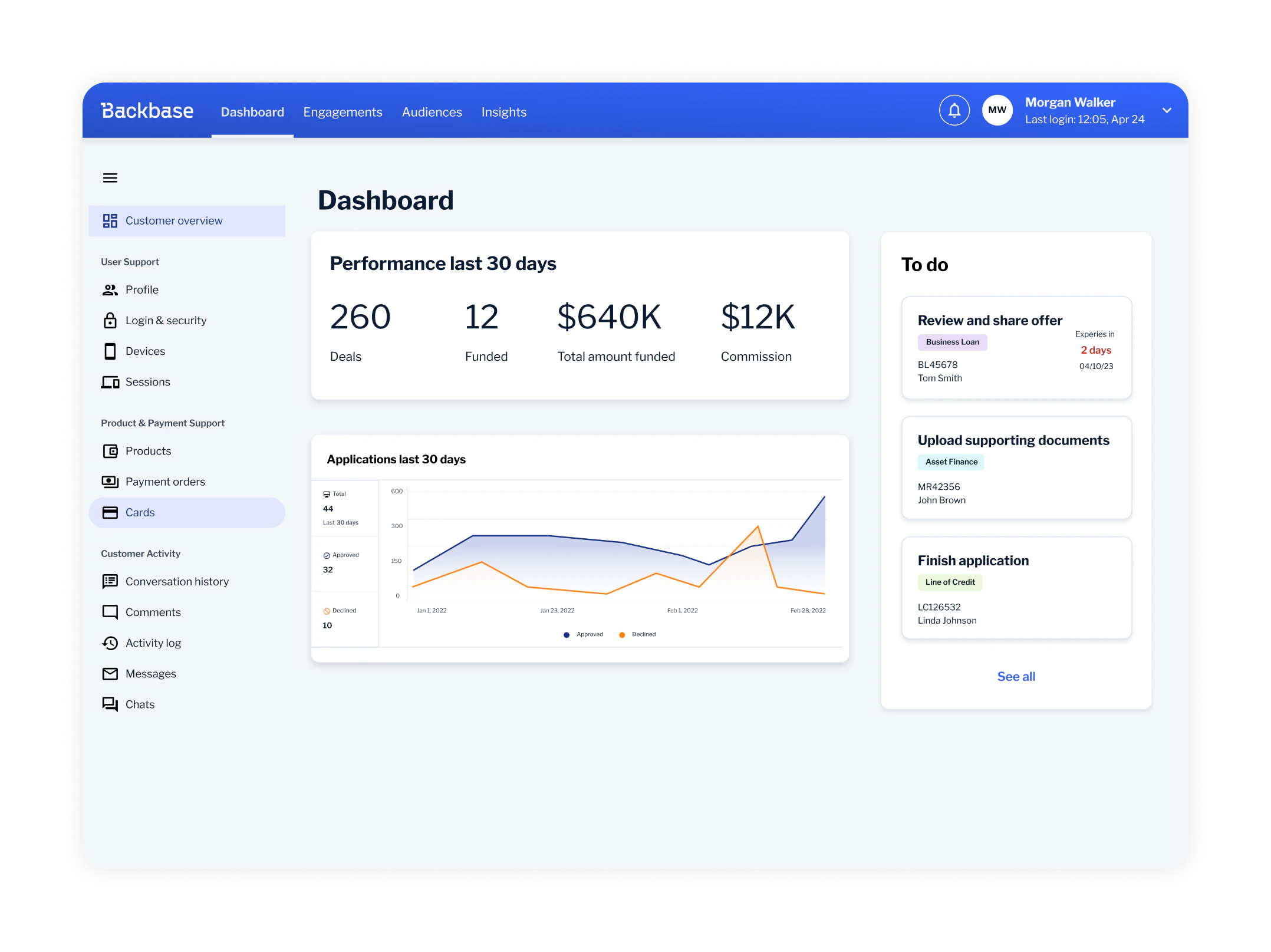Click the Login & security lock icon
The height and width of the screenshot is (952, 1271).
[x=110, y=320]
